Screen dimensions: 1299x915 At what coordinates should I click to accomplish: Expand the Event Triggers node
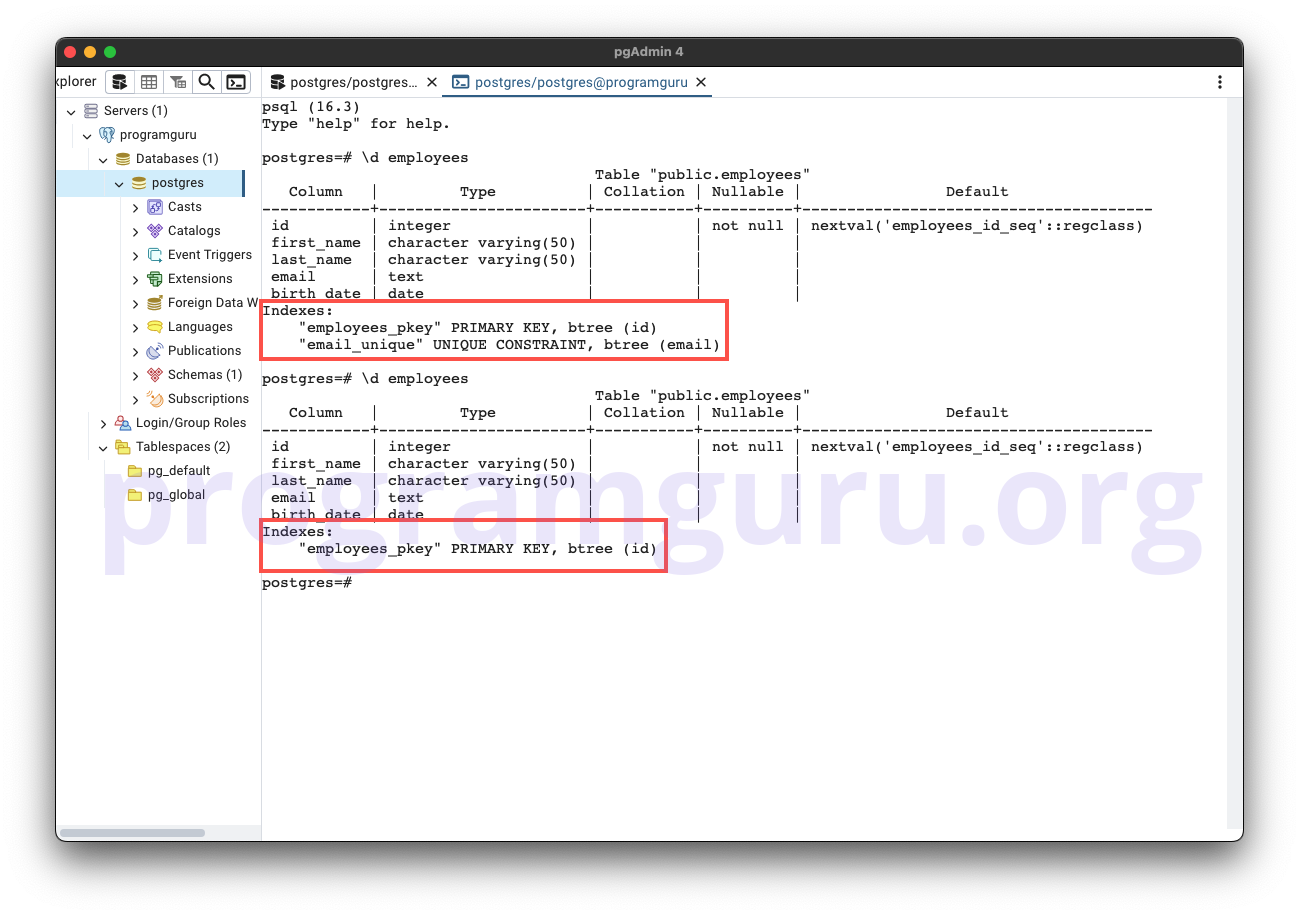135,255
